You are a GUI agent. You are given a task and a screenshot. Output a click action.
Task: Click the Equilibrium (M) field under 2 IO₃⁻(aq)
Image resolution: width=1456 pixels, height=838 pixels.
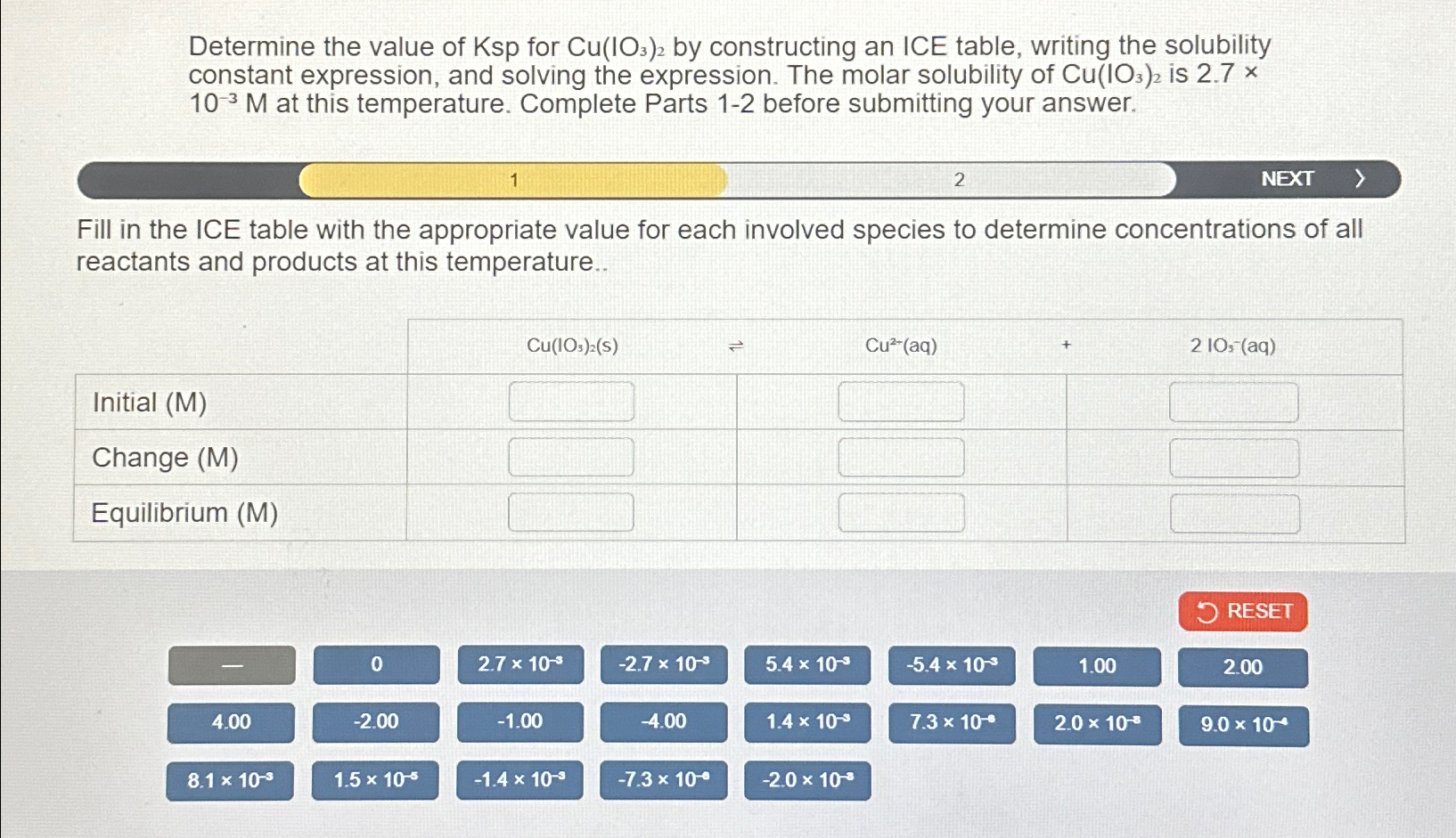1234,512
